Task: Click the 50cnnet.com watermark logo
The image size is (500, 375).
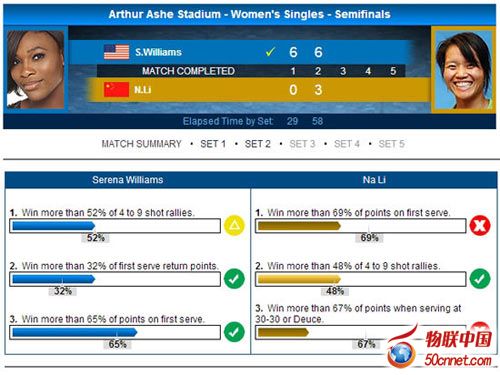Action: [440, 346]
